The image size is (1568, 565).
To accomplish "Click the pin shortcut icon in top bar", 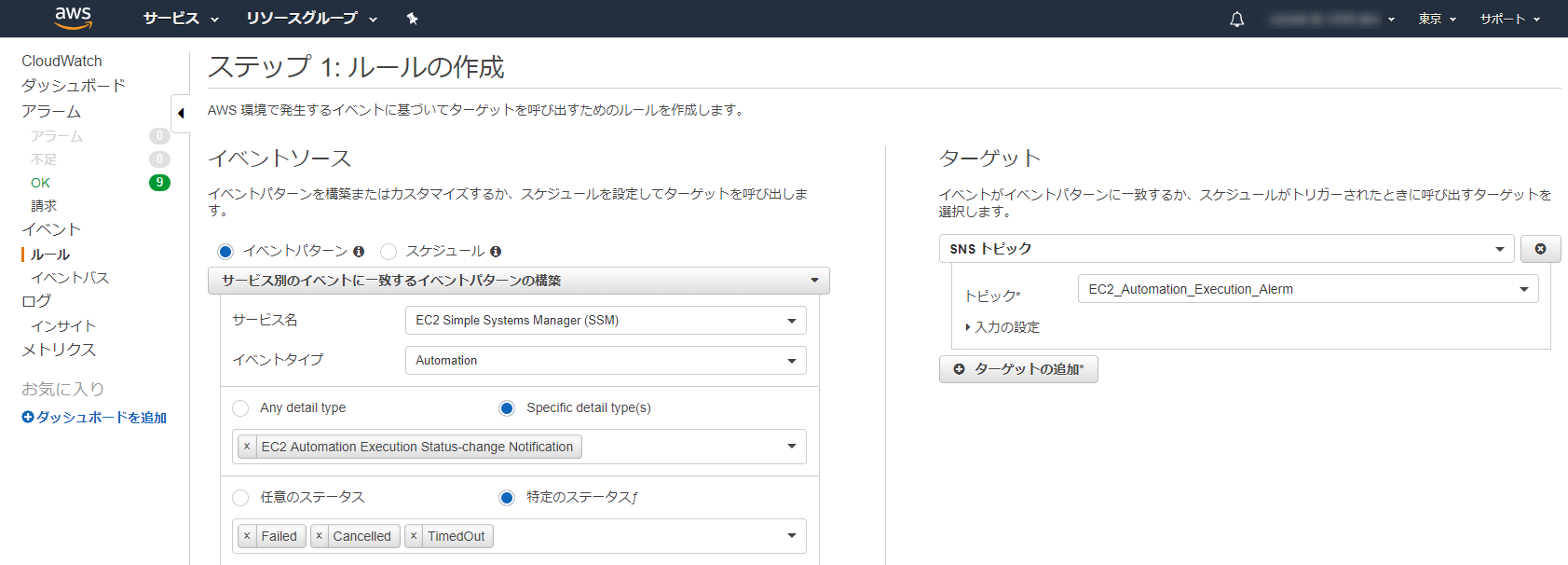I will (x=412, y=19).
